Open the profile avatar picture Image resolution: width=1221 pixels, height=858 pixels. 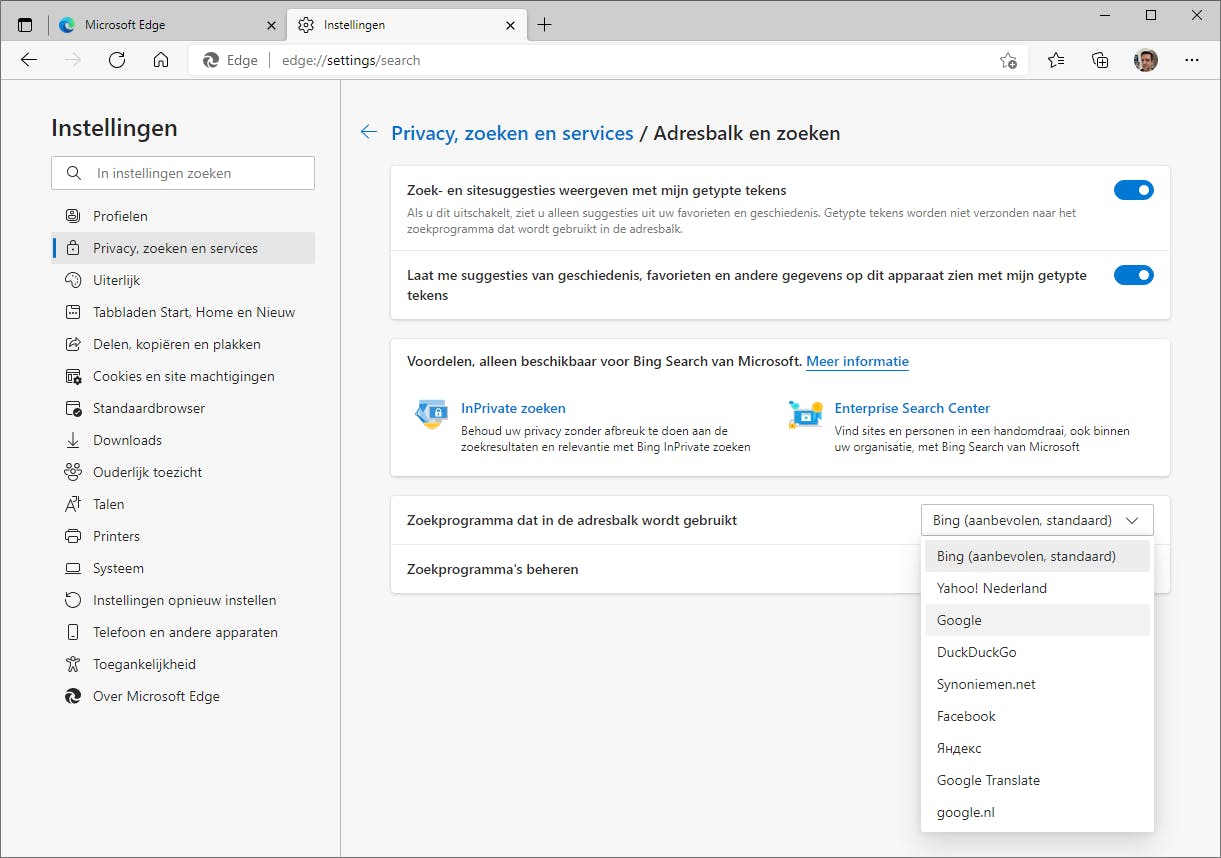1145,60
